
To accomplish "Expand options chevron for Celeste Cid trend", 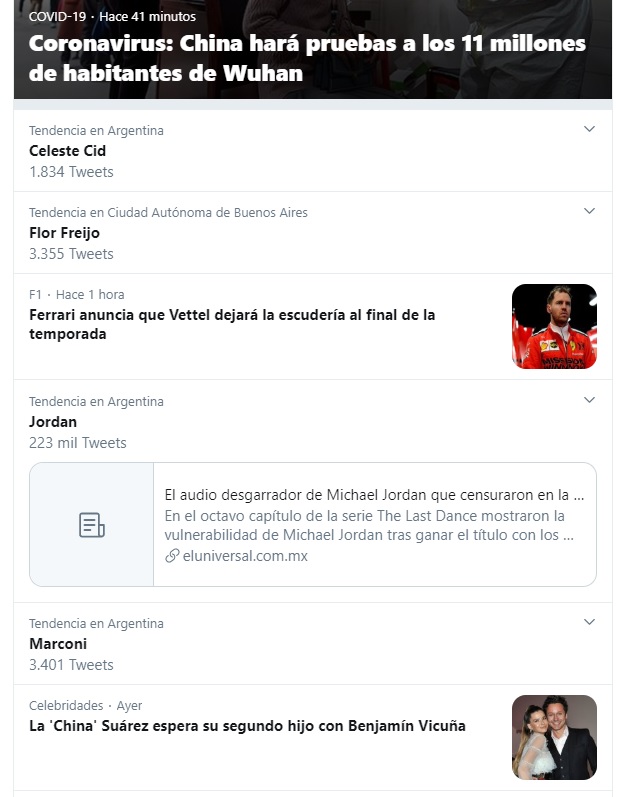I will point(589,129).
